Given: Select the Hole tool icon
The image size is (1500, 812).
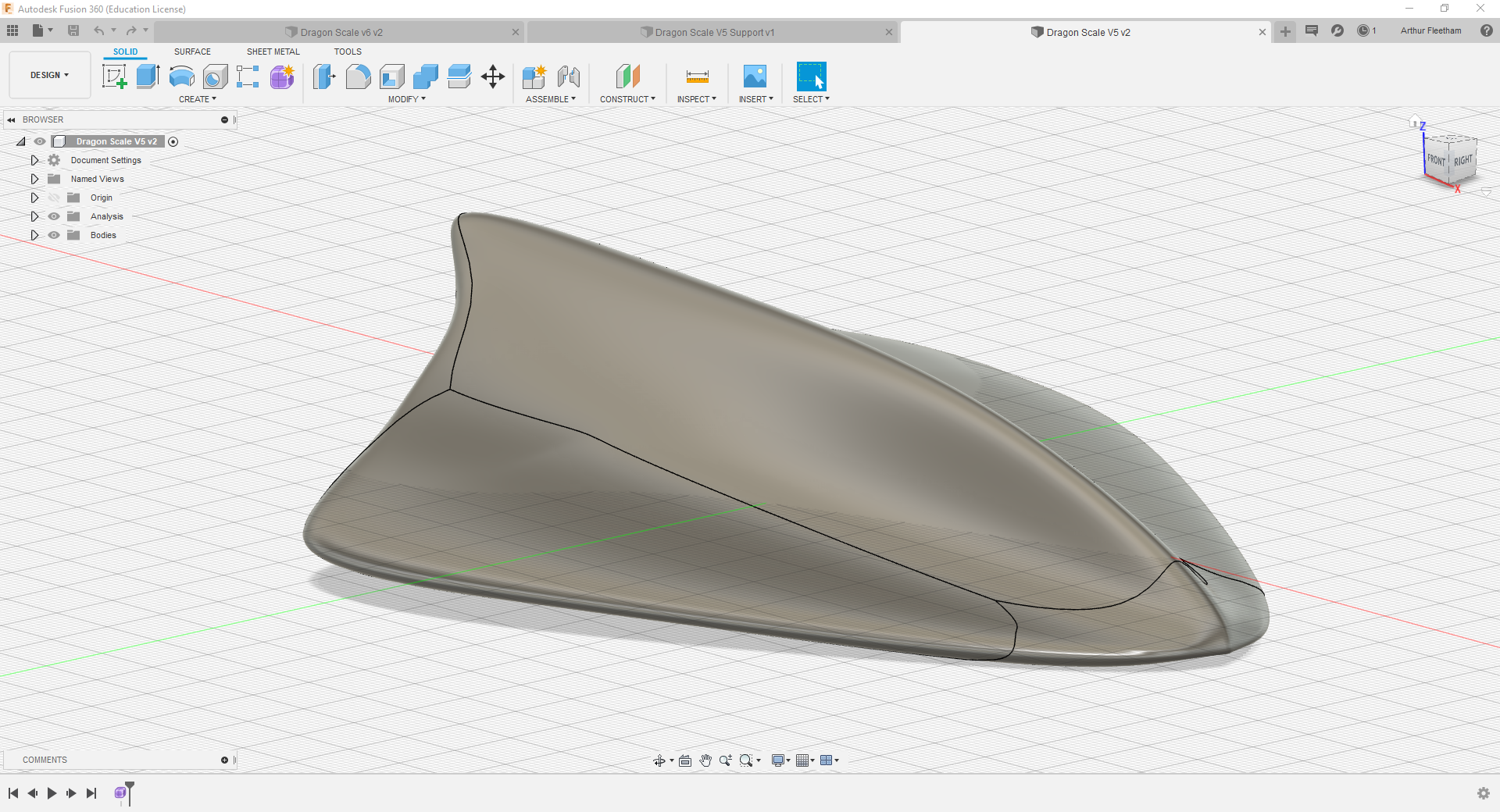Looking at the screenshot, I should point(215,77).
